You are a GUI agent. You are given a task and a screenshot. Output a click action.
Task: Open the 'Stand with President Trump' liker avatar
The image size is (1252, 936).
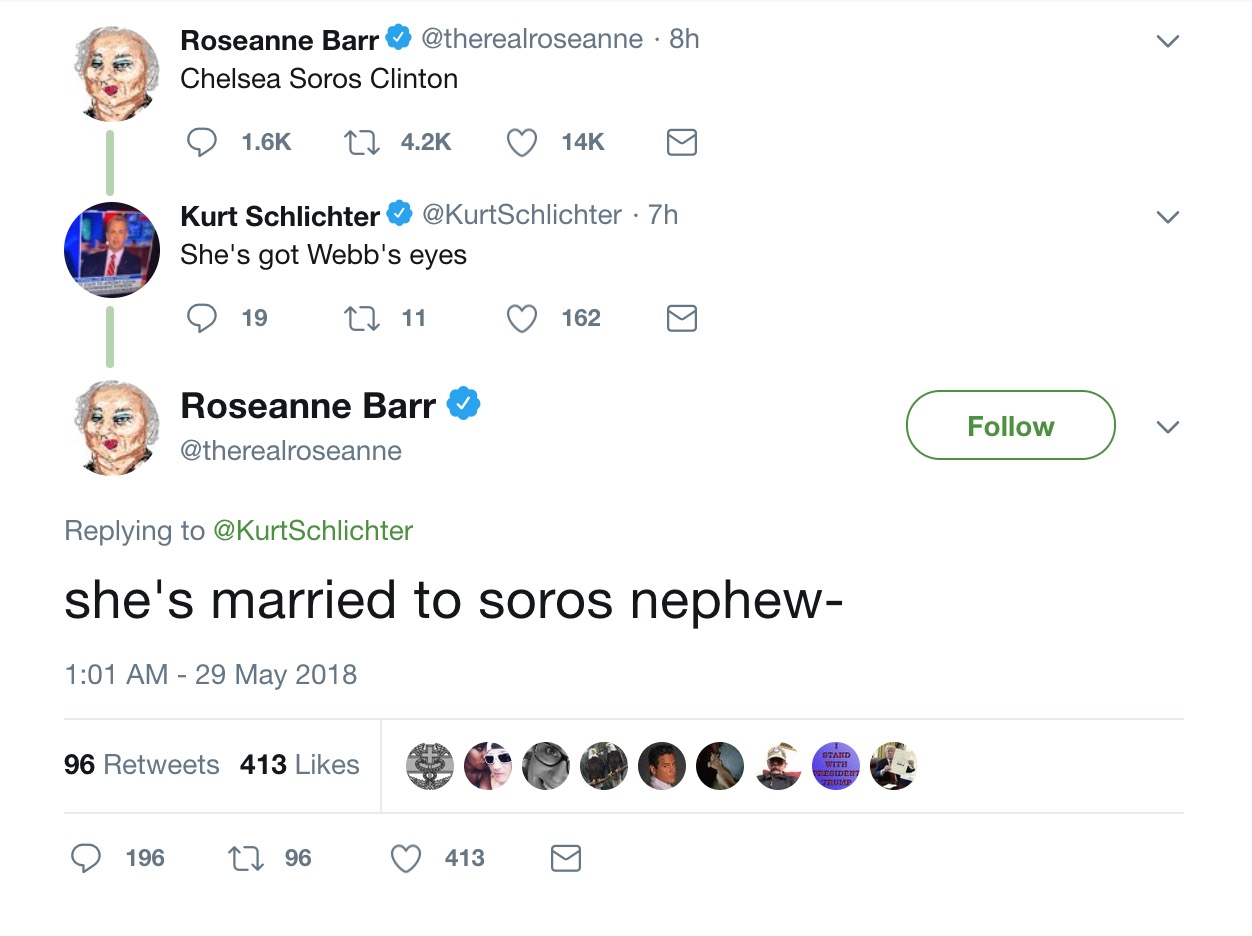click(x=836, y=766)
